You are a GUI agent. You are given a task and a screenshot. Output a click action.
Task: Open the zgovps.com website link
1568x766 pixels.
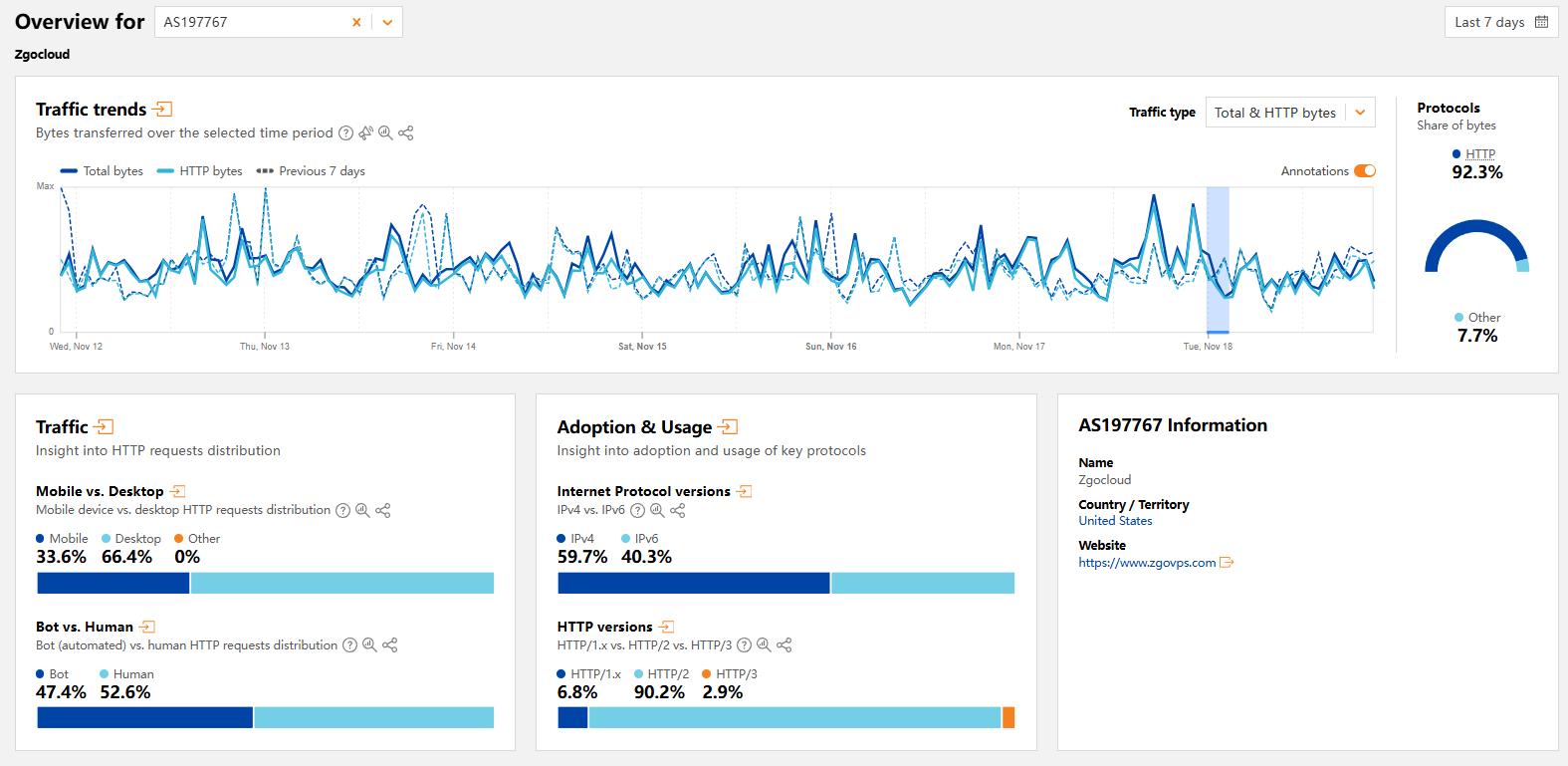point(1147,563)
